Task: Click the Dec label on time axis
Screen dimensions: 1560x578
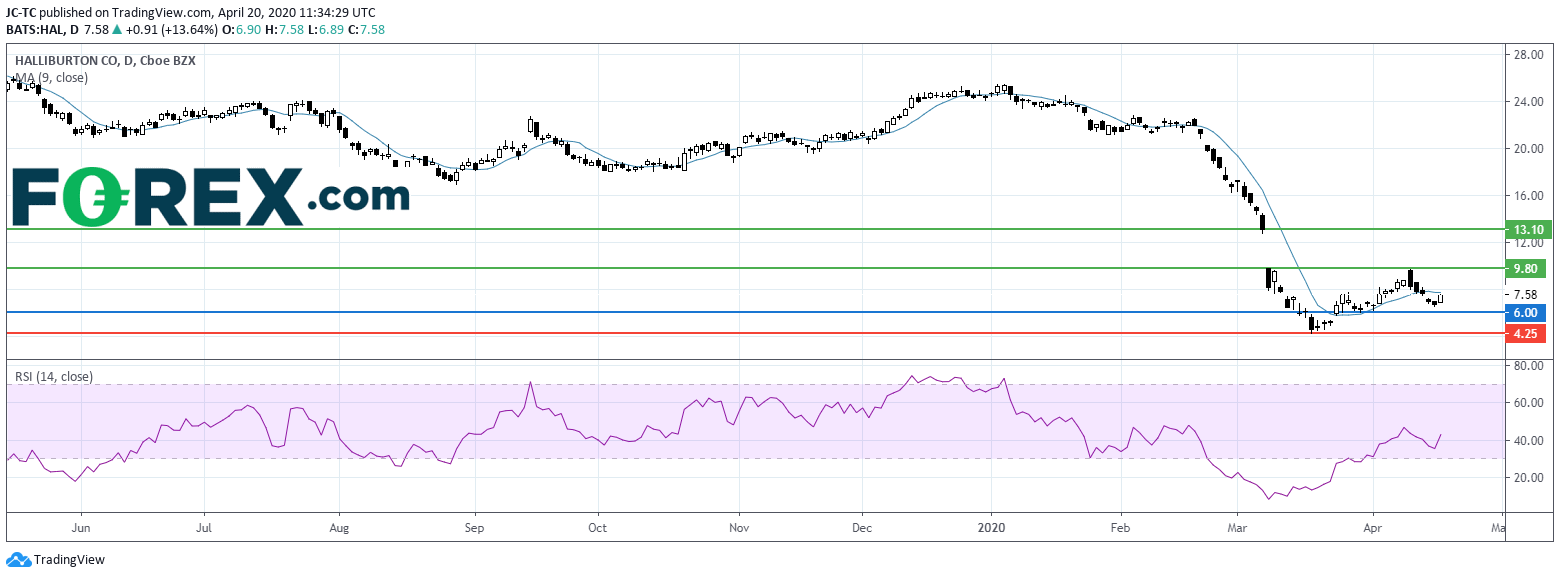Action: [862, 526]
